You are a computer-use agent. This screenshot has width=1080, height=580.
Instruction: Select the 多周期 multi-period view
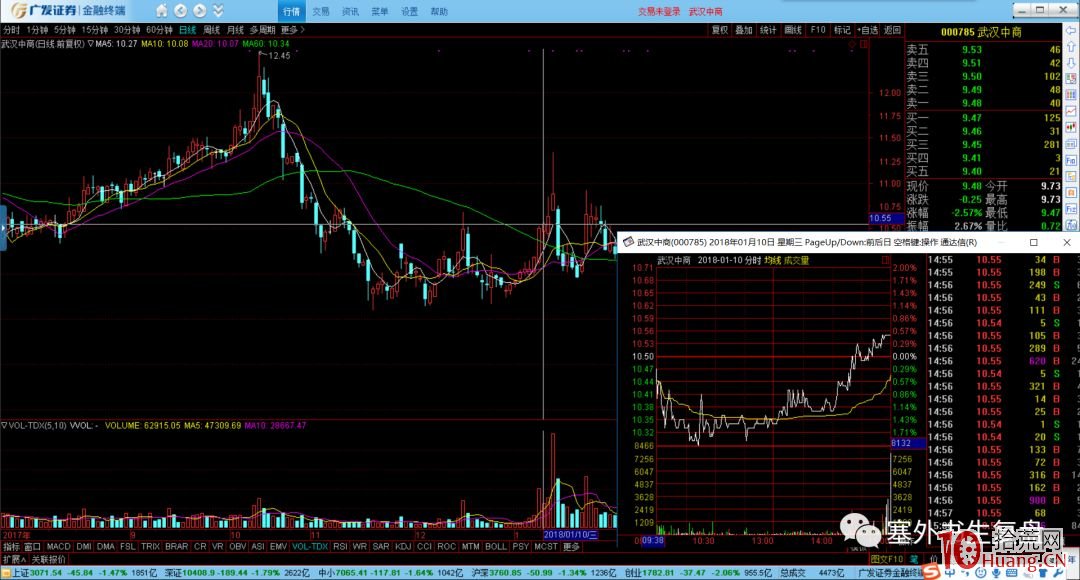click(x=262, y=30)
